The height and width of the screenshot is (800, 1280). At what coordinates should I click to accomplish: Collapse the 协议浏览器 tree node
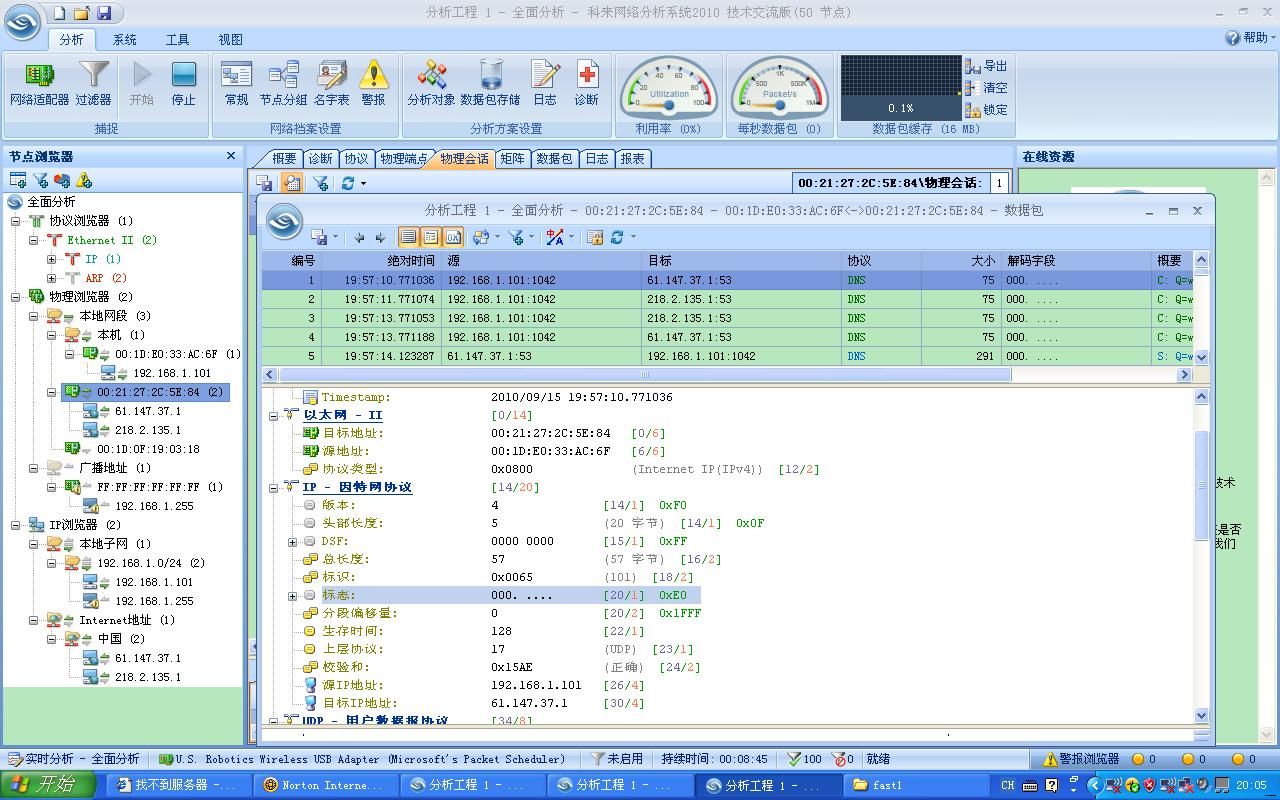click(16, 221)
